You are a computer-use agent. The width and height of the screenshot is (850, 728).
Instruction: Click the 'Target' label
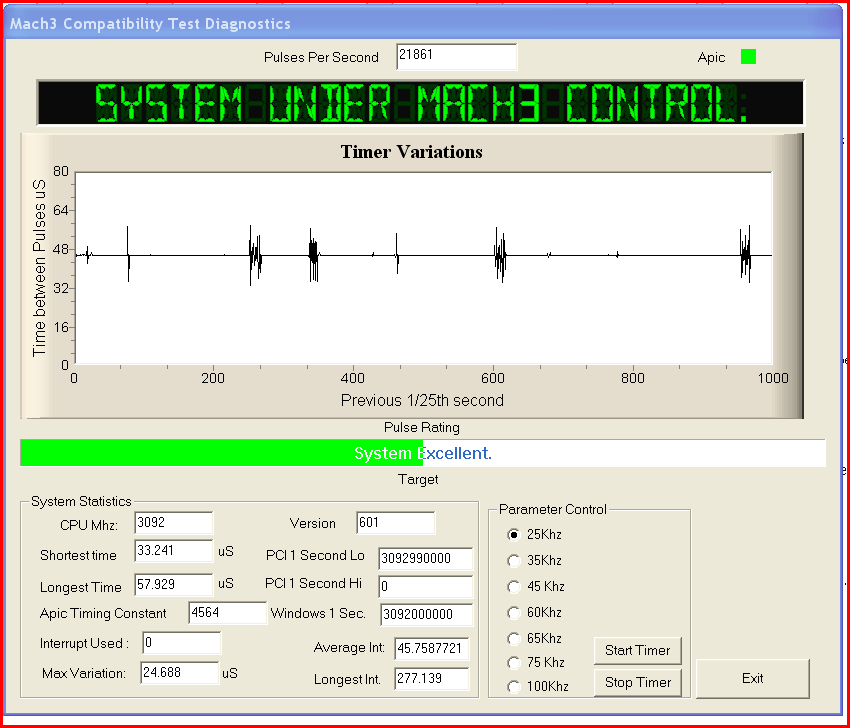pyautogui.click(x=418, y=480)
